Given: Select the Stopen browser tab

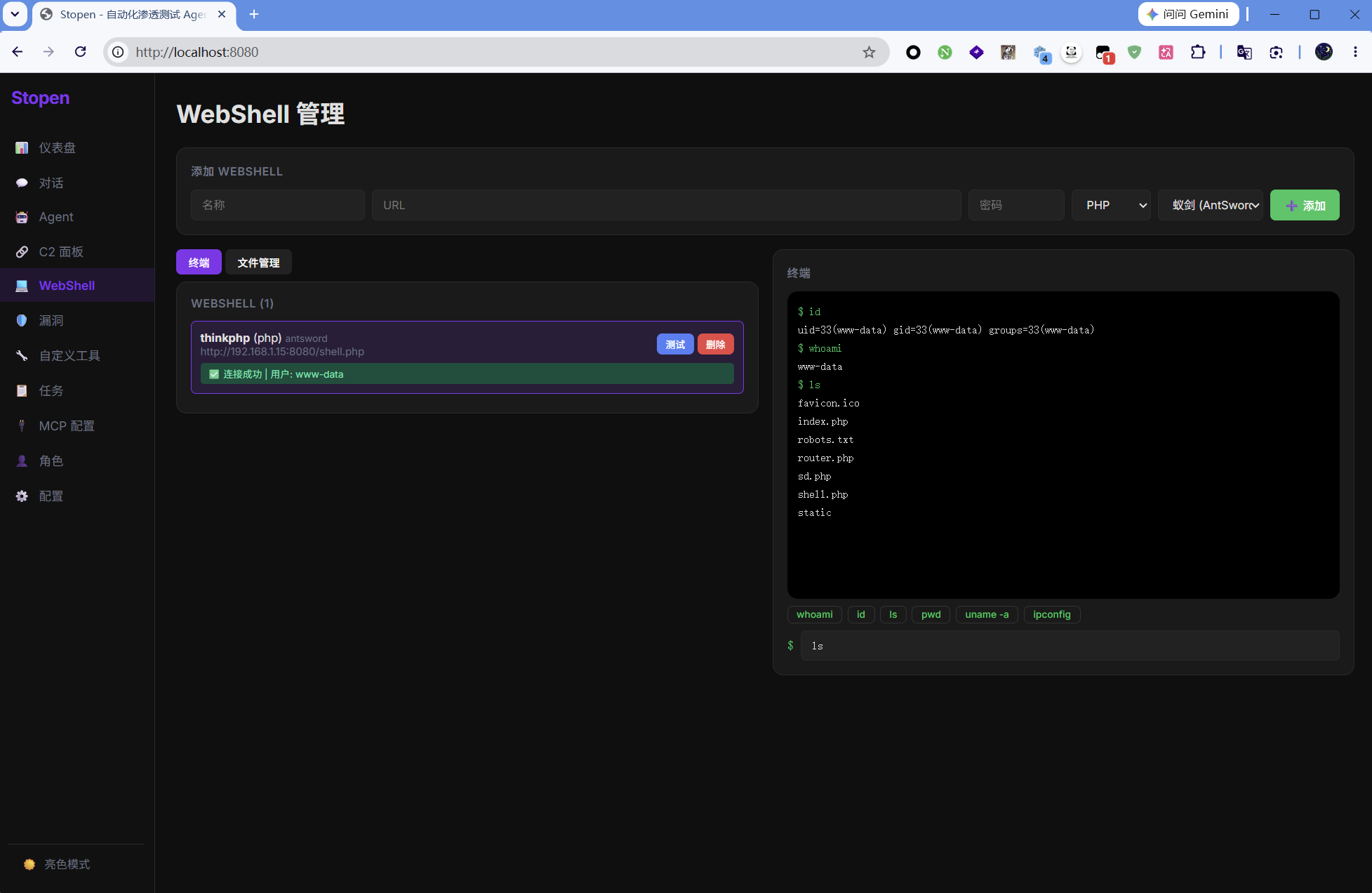Looking at the screenshot, I should coord(133,14).
